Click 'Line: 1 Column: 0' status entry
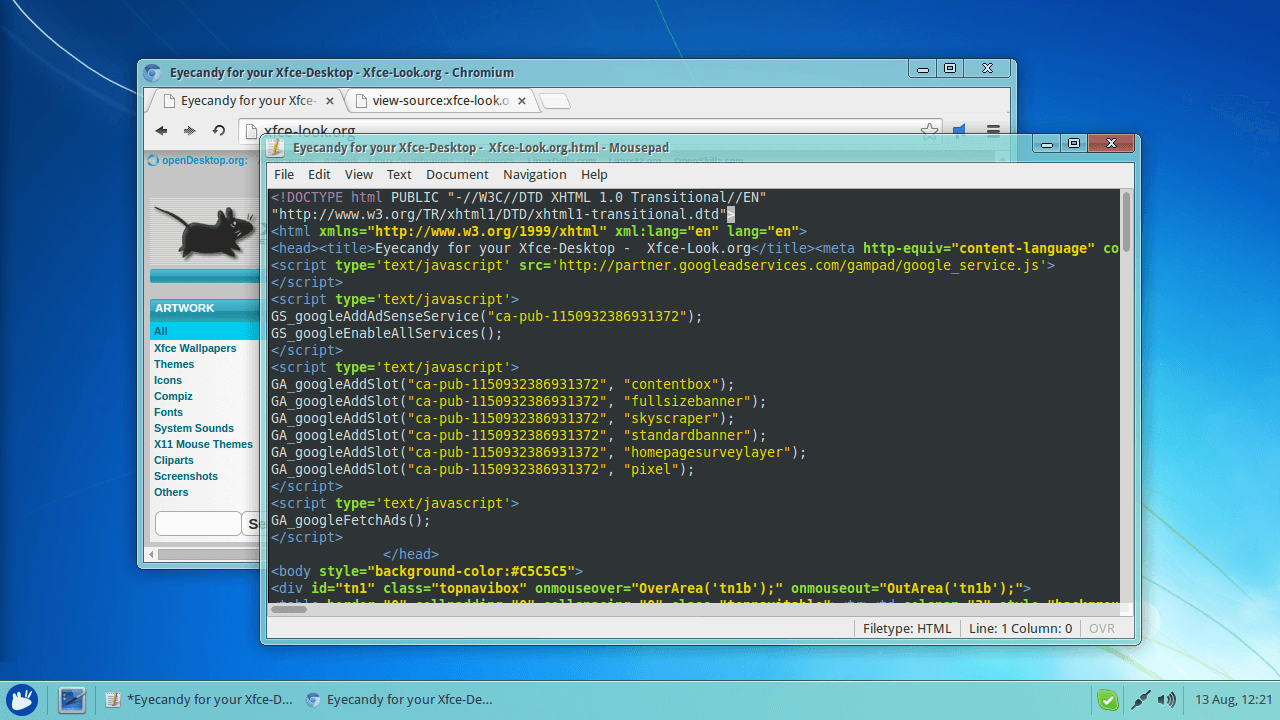The height and width of the screenshot is (720, 1280). coord(1020,628)
